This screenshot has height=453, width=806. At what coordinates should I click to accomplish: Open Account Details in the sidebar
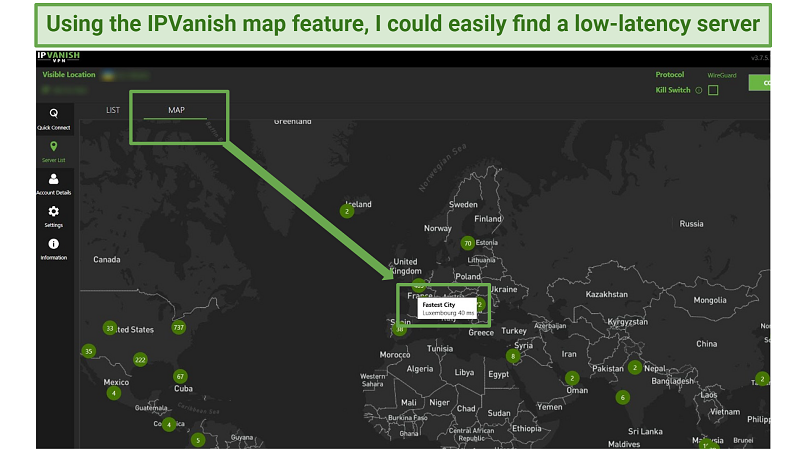tap(54, 184)
